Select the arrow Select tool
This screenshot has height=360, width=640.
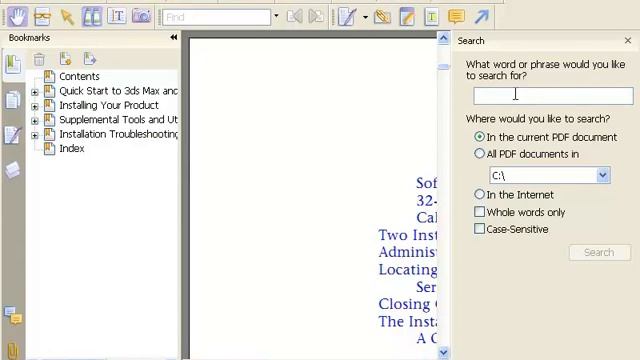click(67, 17)
